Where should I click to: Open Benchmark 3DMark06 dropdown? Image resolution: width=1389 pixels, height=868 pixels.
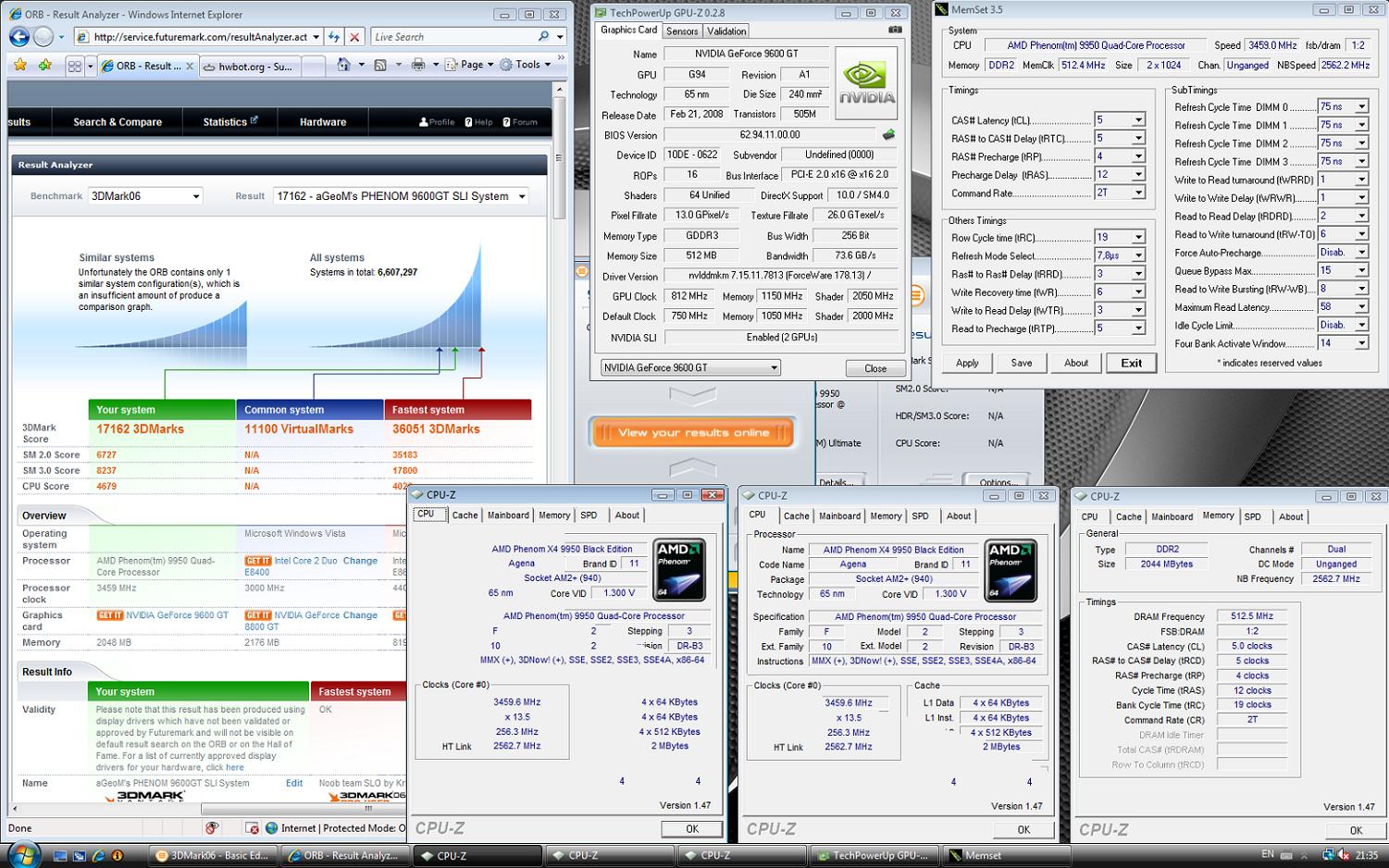(x=145, y=196)
